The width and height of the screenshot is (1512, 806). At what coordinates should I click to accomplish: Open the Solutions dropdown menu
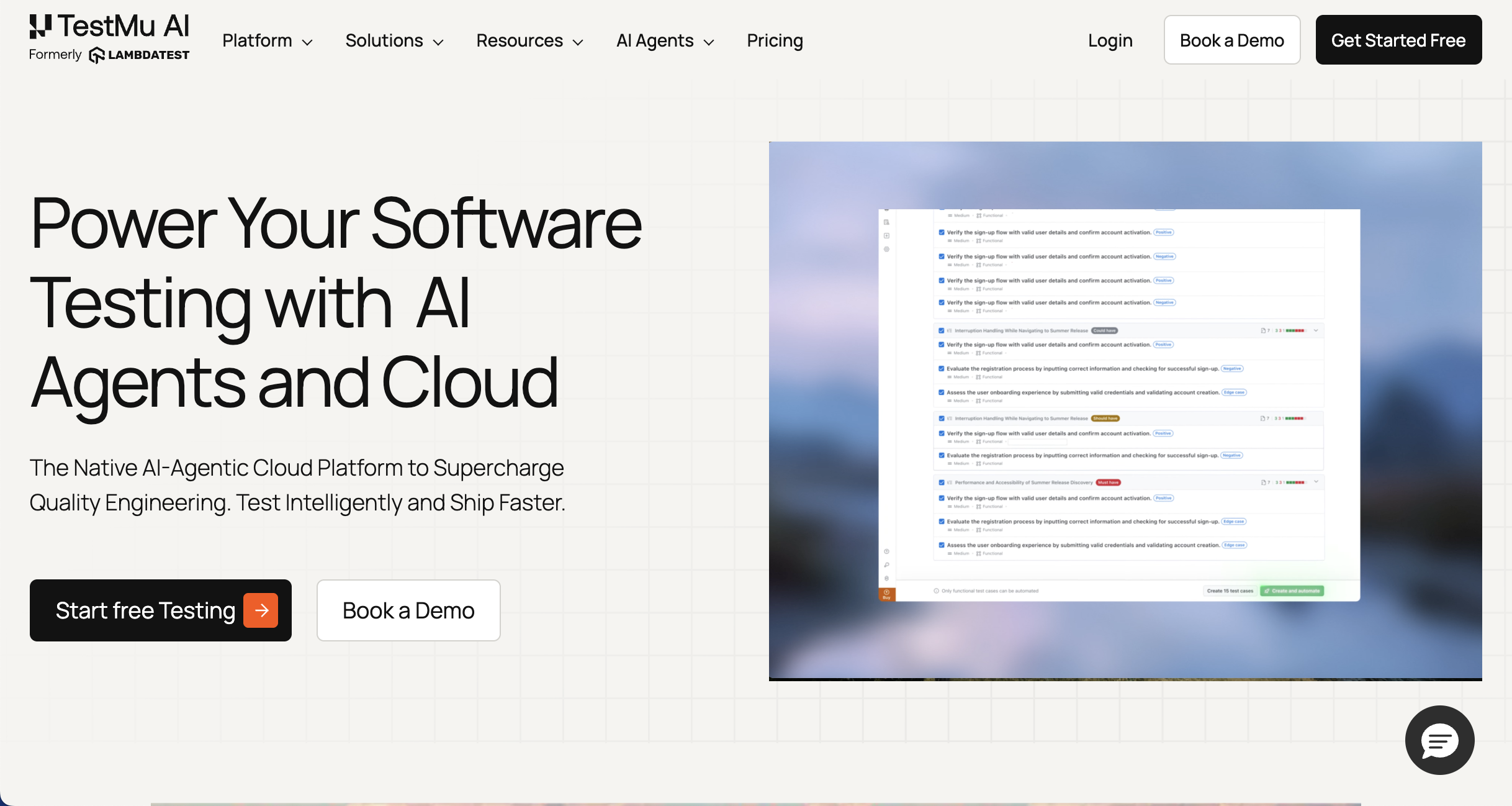[394, 41]
